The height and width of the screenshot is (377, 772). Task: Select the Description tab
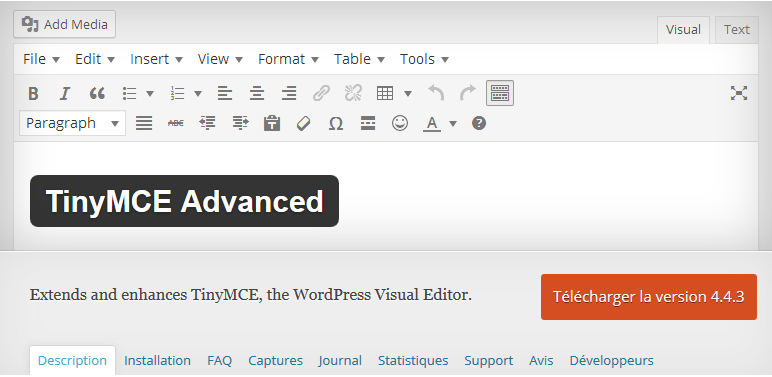pyautogui.click(x=72, y=361)
